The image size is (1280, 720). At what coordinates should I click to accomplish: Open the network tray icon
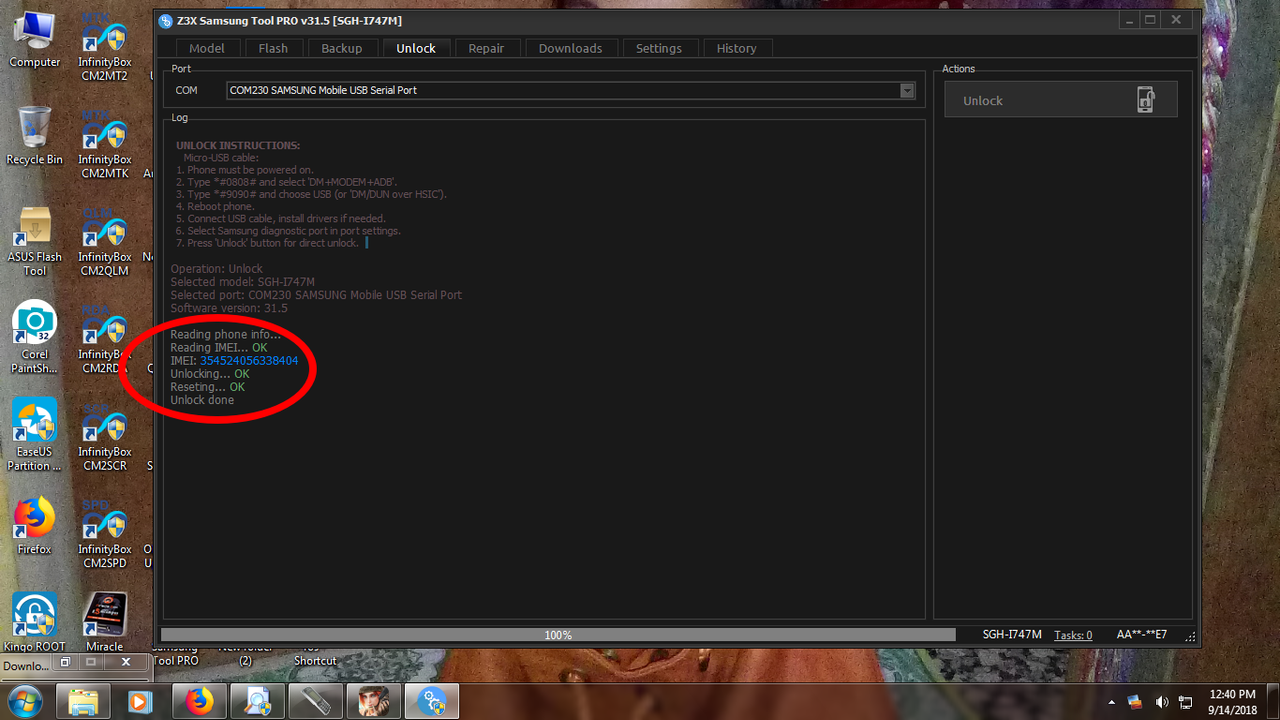click(1186, 702)
